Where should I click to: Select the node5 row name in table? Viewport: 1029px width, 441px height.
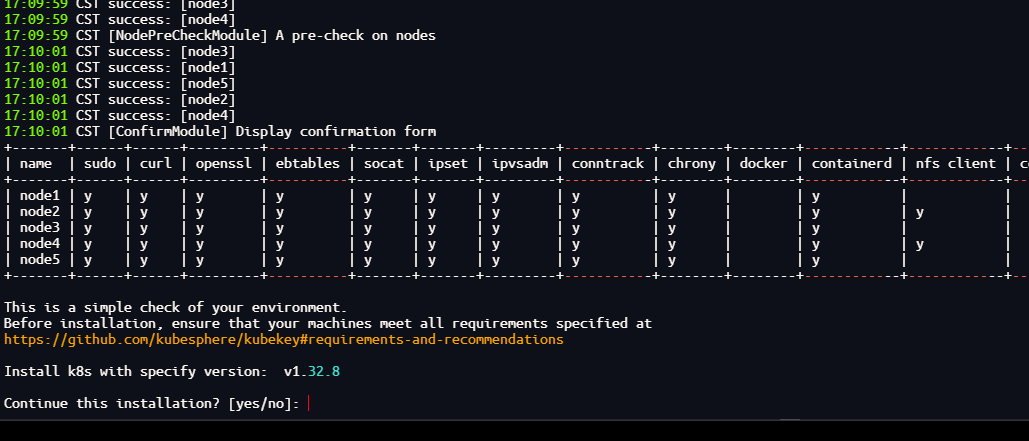click(40, 261)
